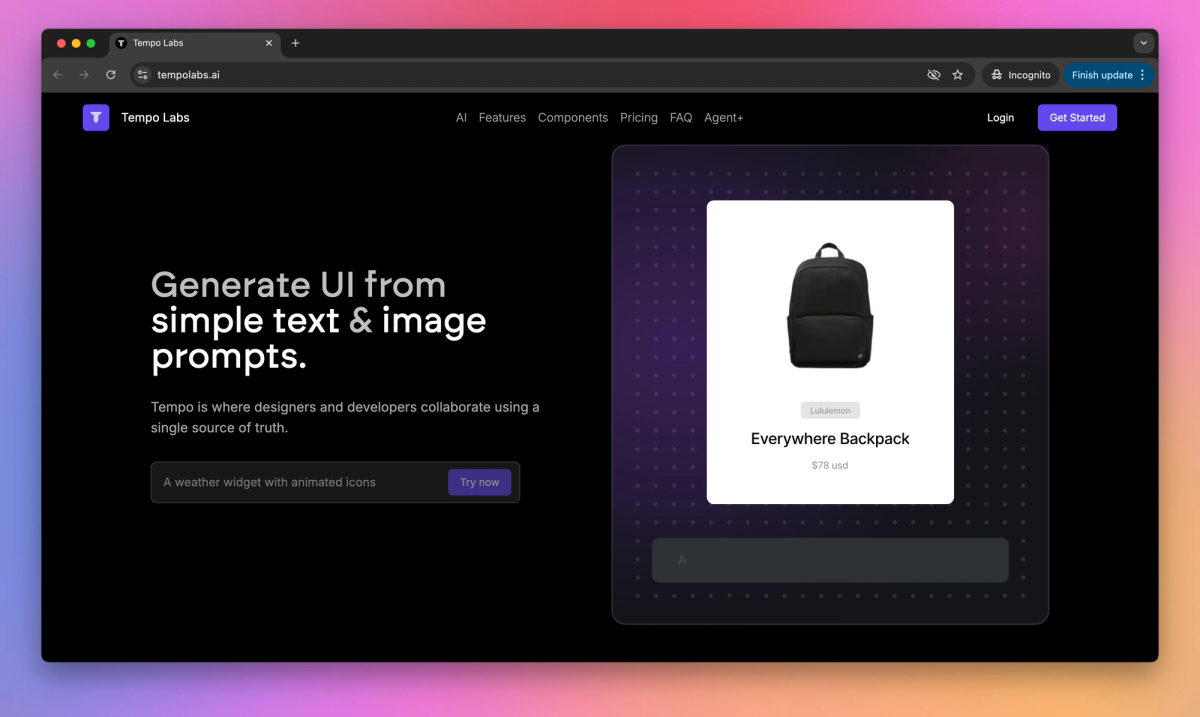Open the Components nav item
This screenshot has height=717, width=1200.
pos(573,118)
